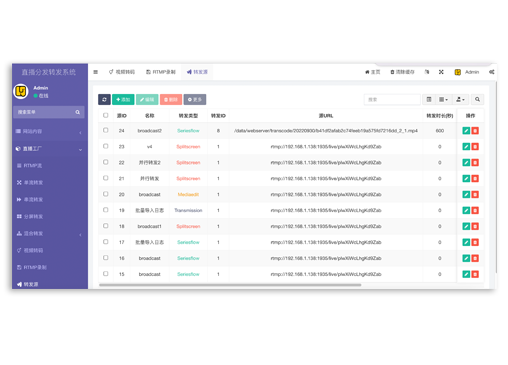Open the export data dropdown
The height and width of the screenshot is (365, 508).
[460, 99]
